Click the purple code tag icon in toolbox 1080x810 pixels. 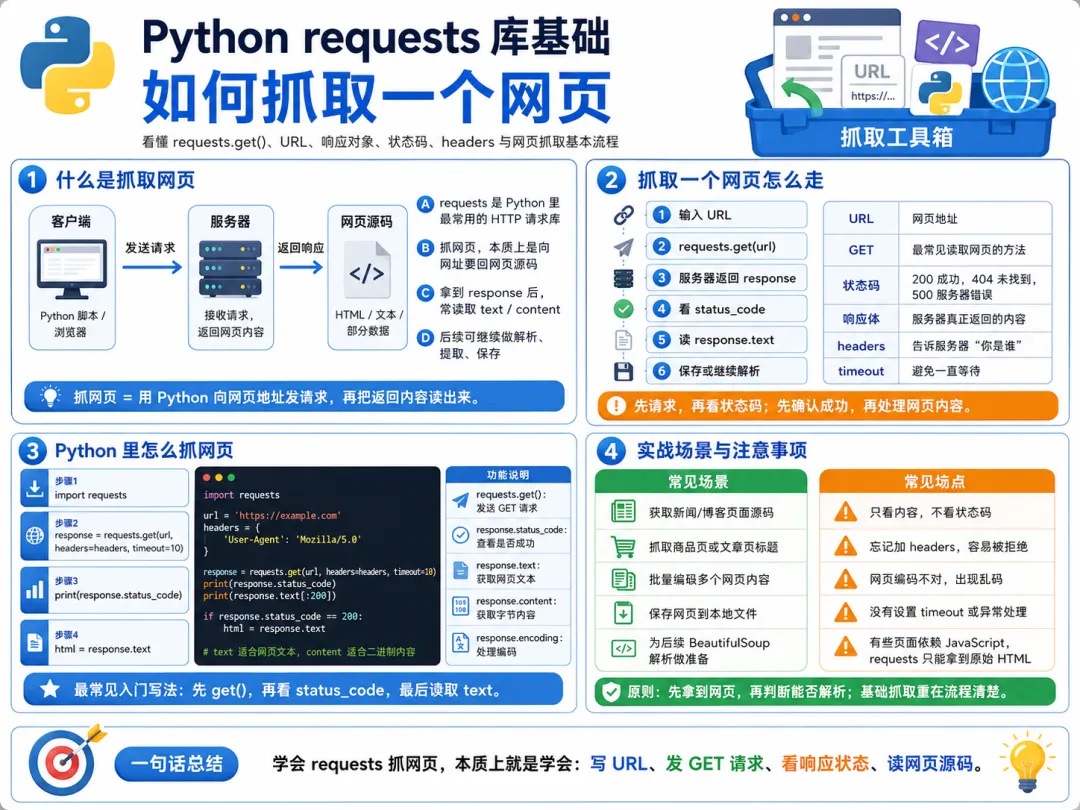click(x=947, y=42)
